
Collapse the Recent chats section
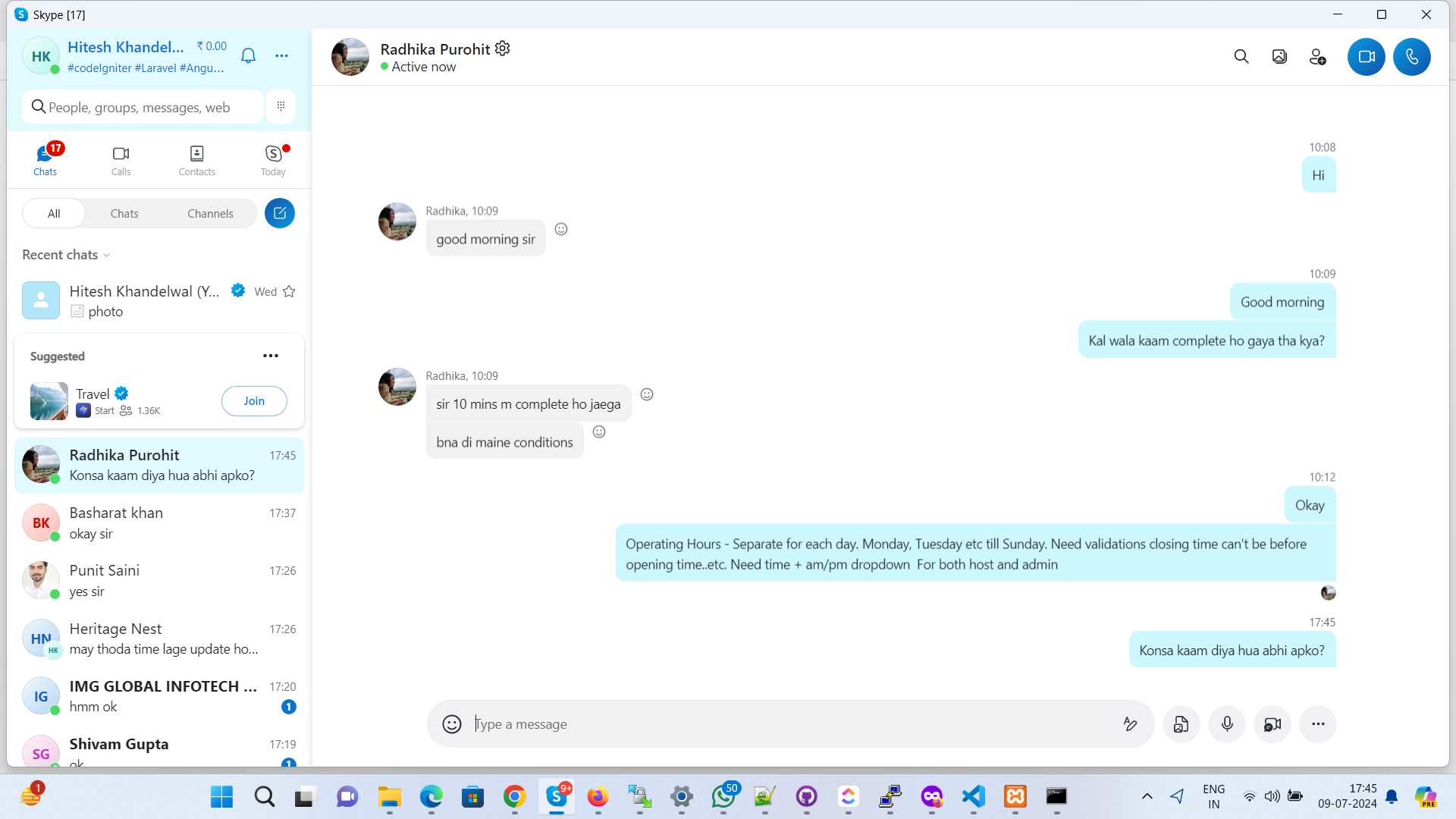107,255
